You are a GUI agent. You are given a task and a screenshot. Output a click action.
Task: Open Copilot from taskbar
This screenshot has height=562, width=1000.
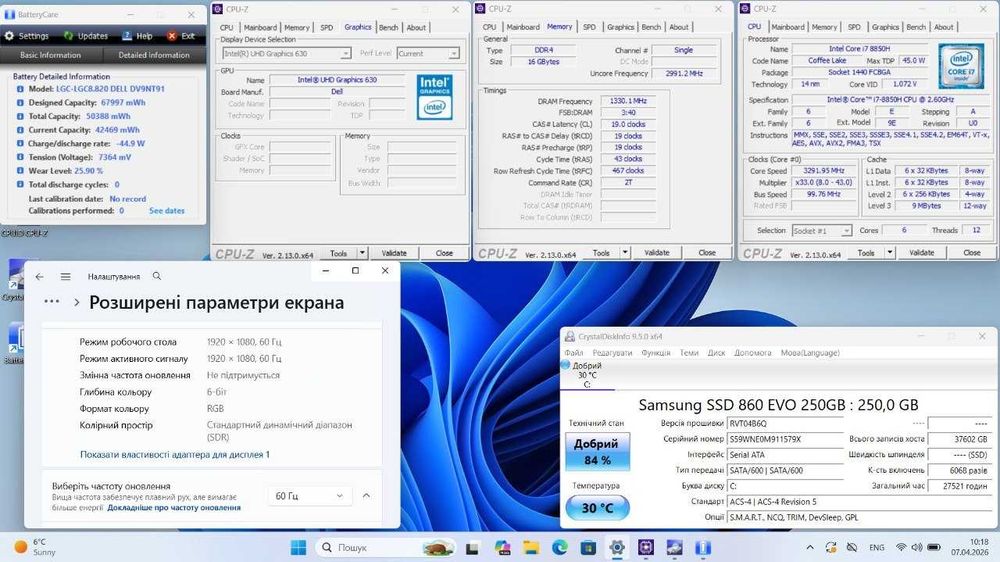[502, 547]
